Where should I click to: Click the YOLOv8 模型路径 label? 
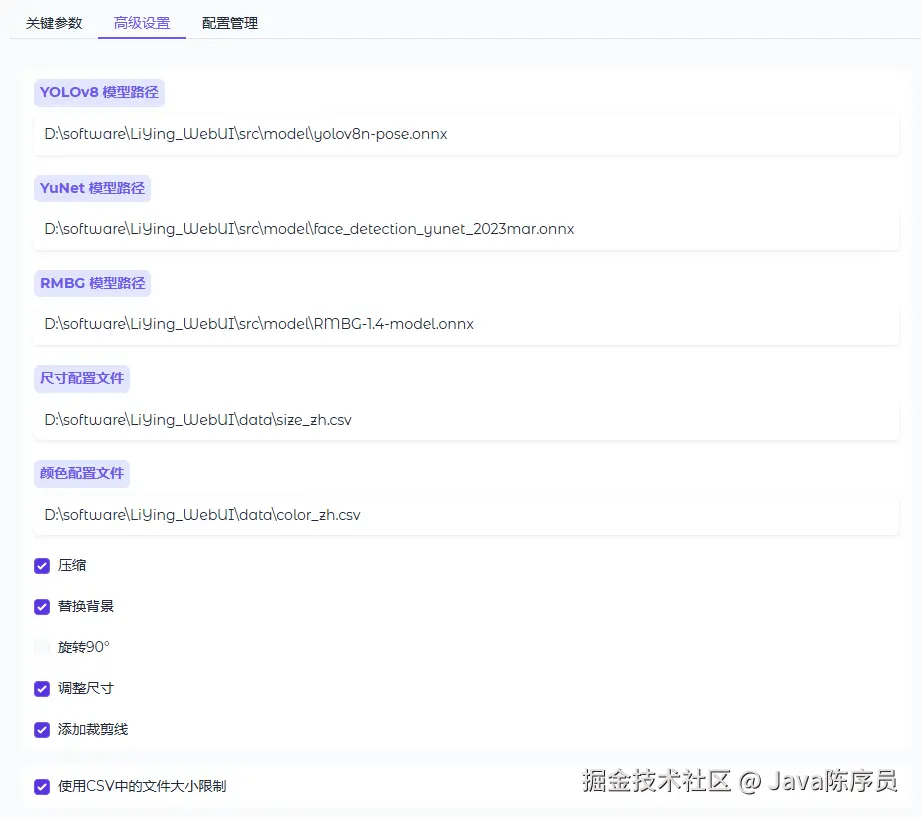[x=99, y=93]
